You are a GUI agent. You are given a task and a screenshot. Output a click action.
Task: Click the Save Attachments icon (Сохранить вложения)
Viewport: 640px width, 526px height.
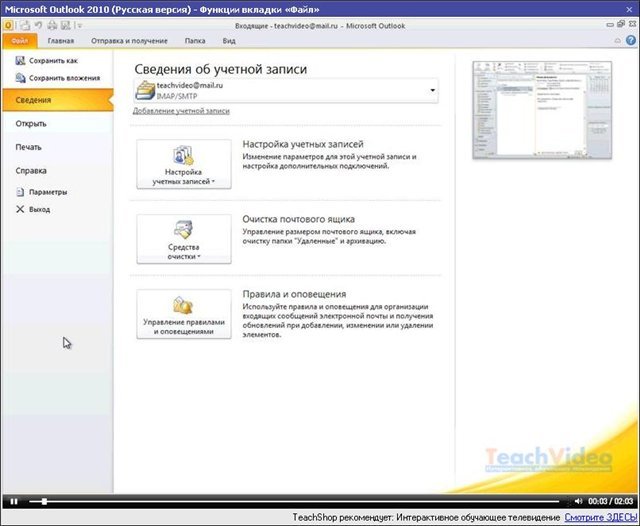20,78
